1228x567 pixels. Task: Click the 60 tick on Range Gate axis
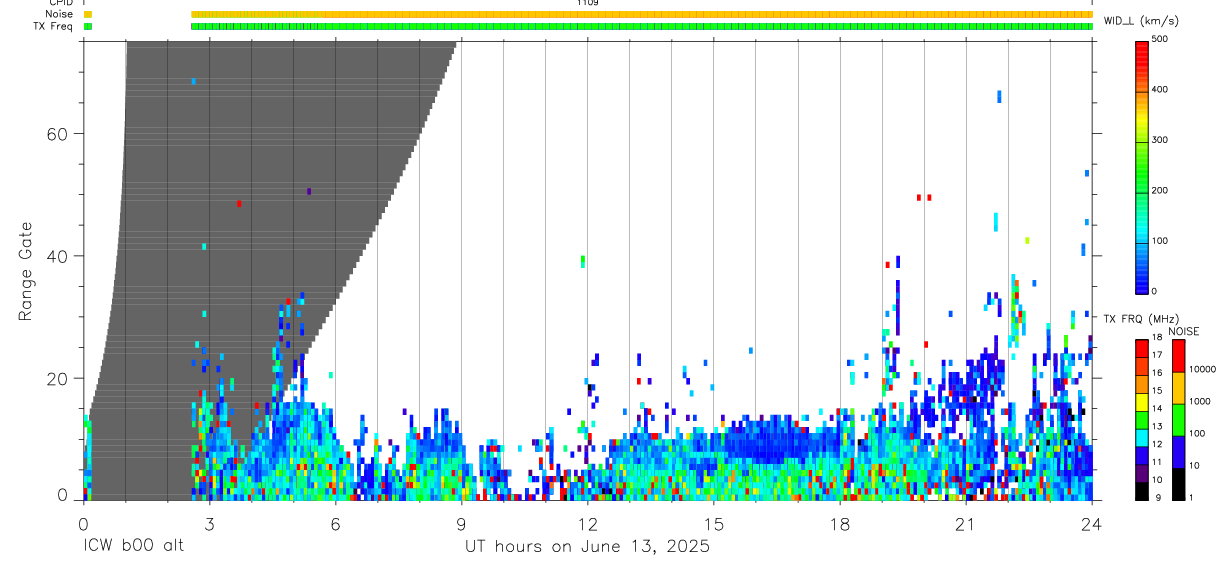coord(59,133)
